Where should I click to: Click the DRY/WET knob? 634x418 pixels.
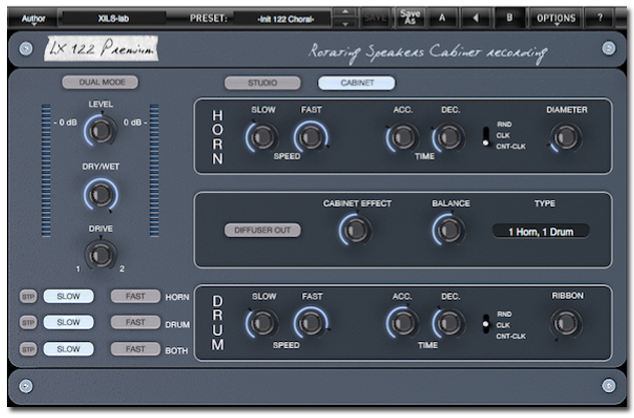click(x=100, y=194)
